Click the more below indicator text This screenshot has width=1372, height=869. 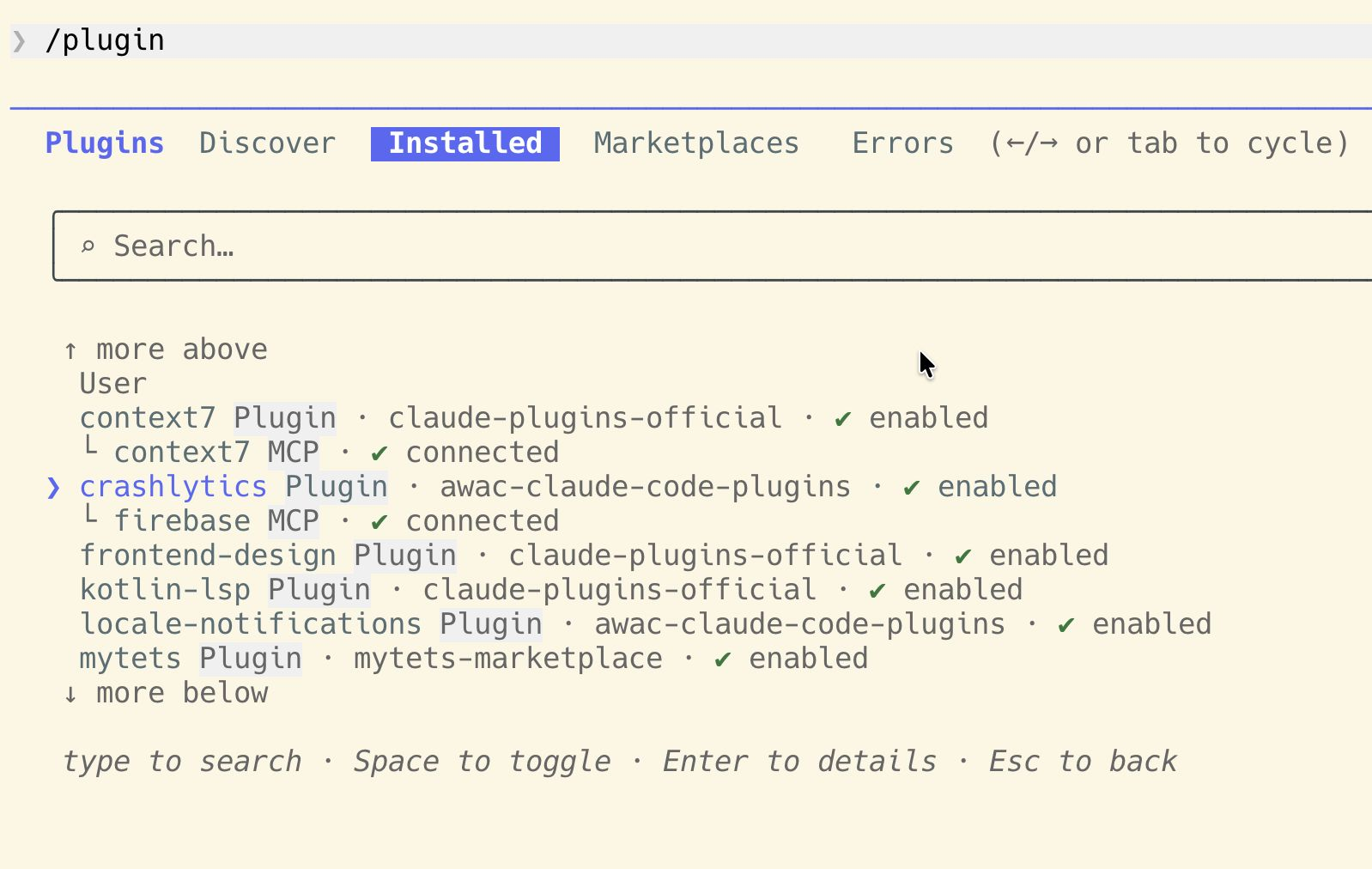(182, 693)
